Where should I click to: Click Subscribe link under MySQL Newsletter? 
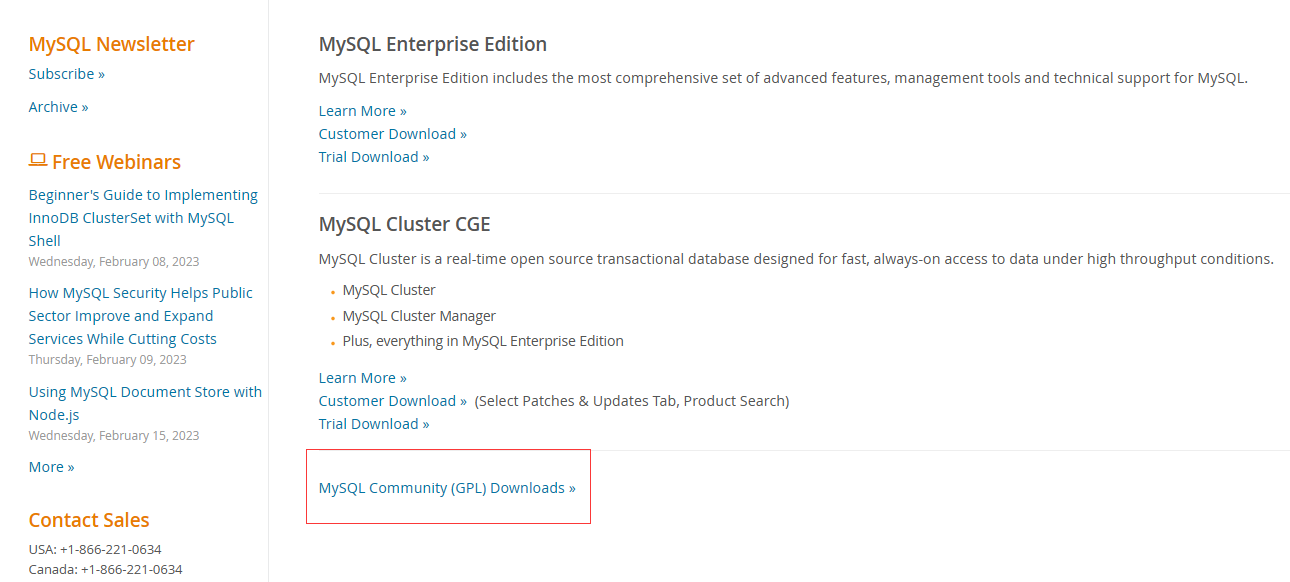click(x=66, y=74)
